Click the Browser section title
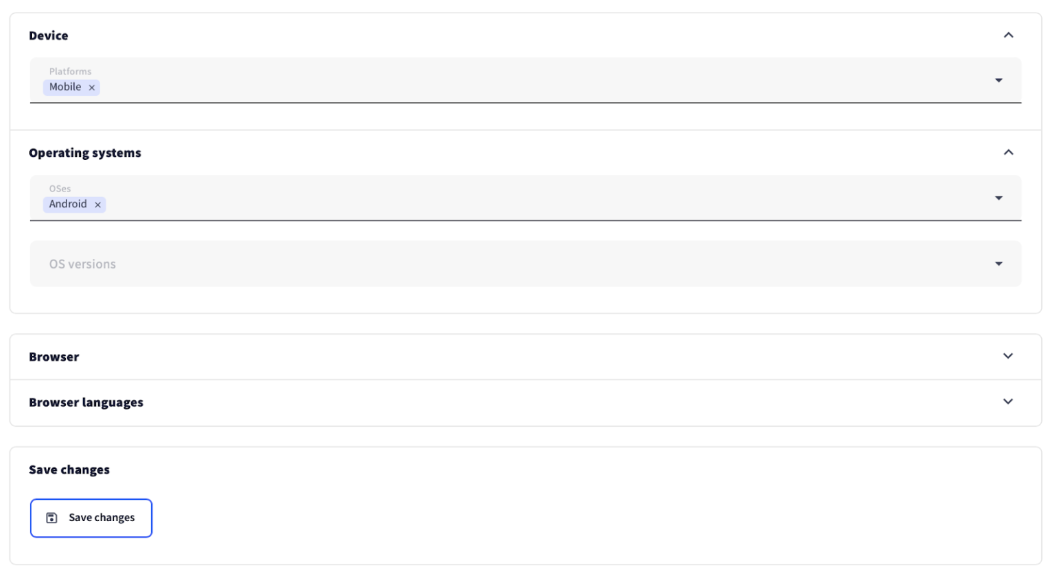1056x582 pixels. 54,357
